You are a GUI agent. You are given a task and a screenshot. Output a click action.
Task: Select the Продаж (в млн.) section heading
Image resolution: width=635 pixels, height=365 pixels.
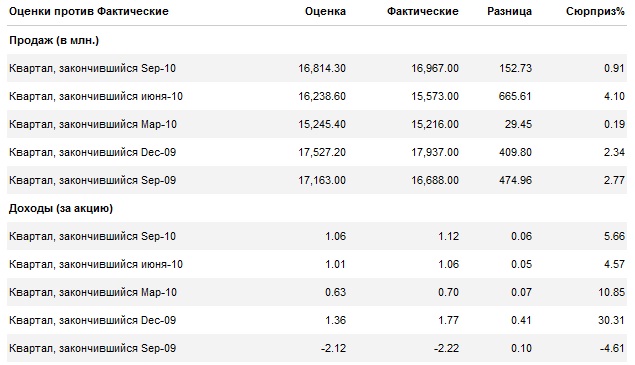pos(54,40)
